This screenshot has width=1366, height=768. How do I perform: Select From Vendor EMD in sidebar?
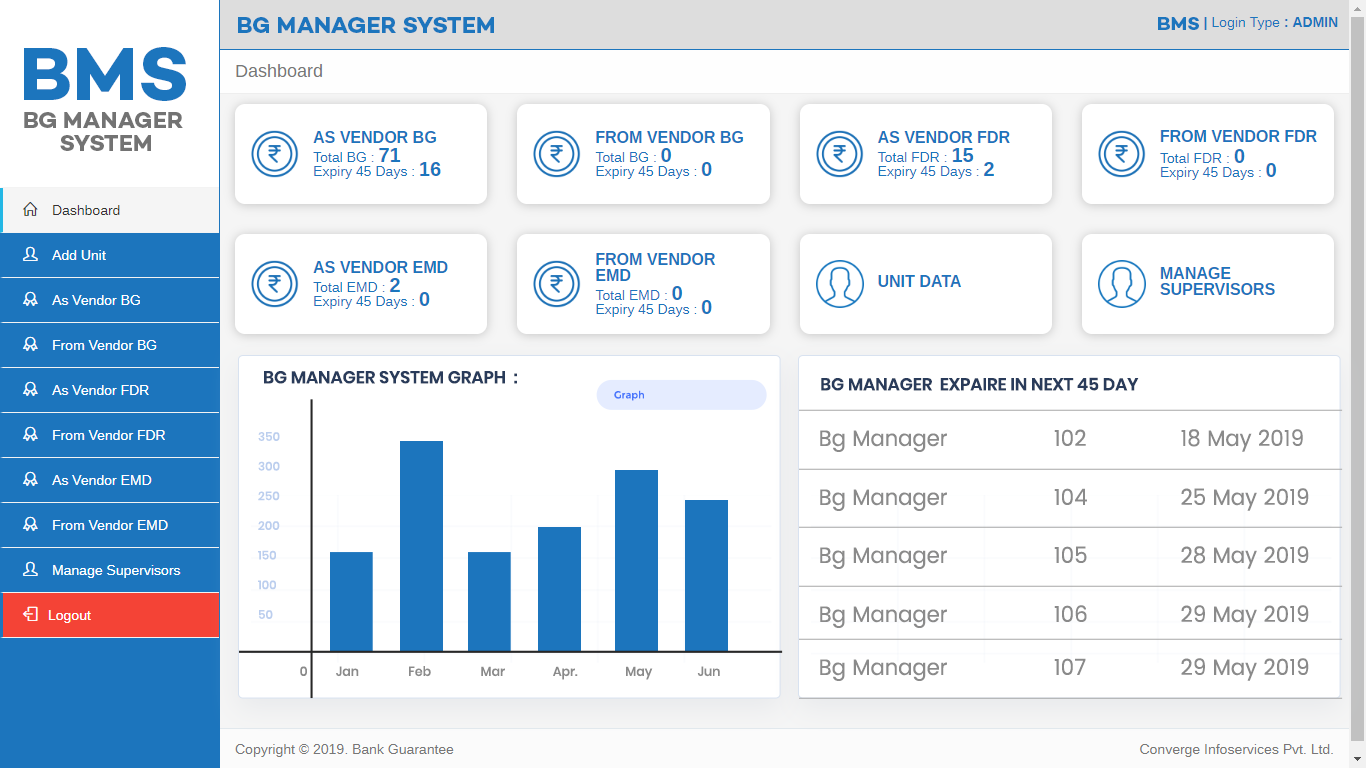[109, 525]
